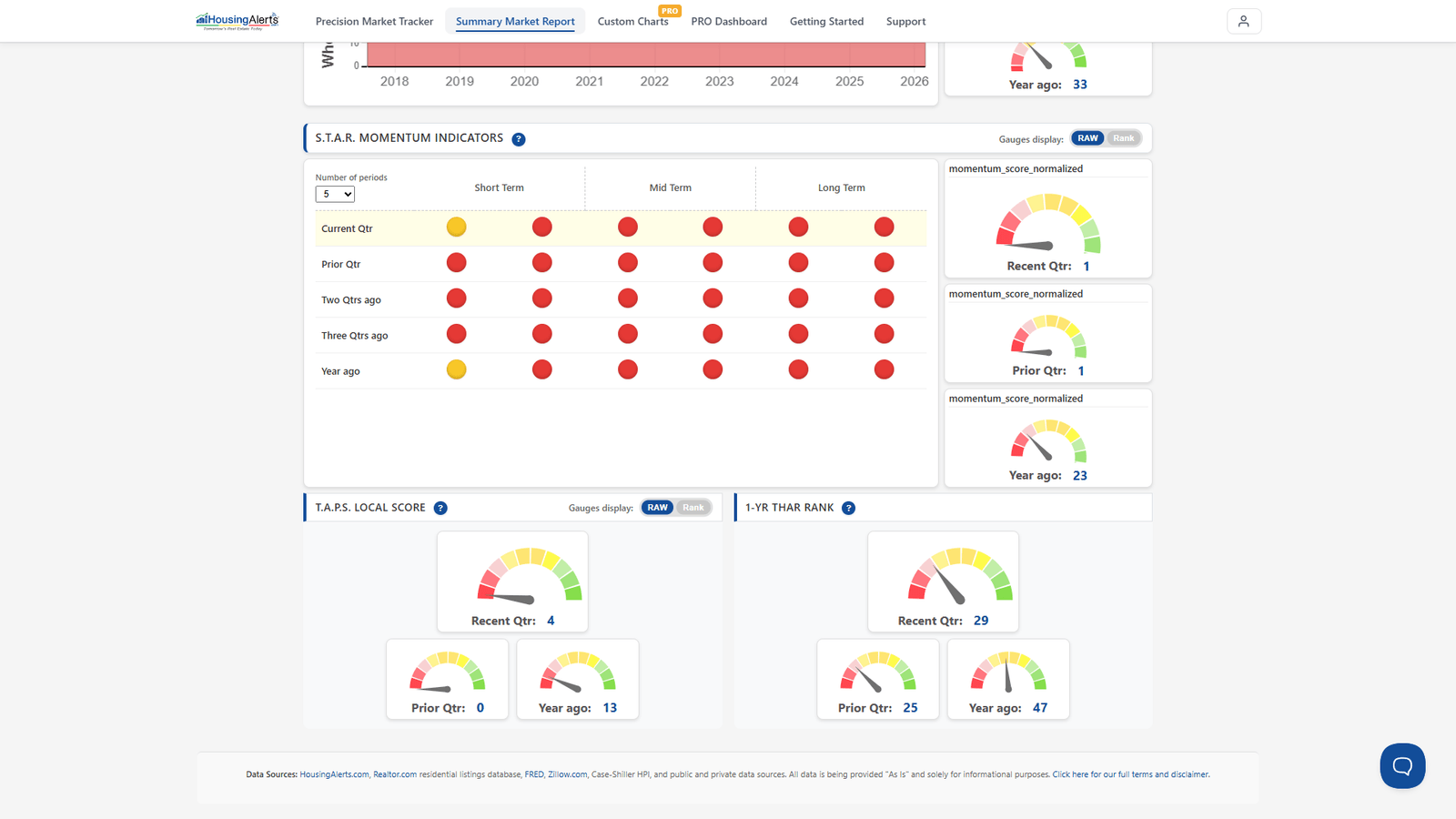
Task: Click the THAR Year ago 47 gauge
Action: coord(1008,672)
